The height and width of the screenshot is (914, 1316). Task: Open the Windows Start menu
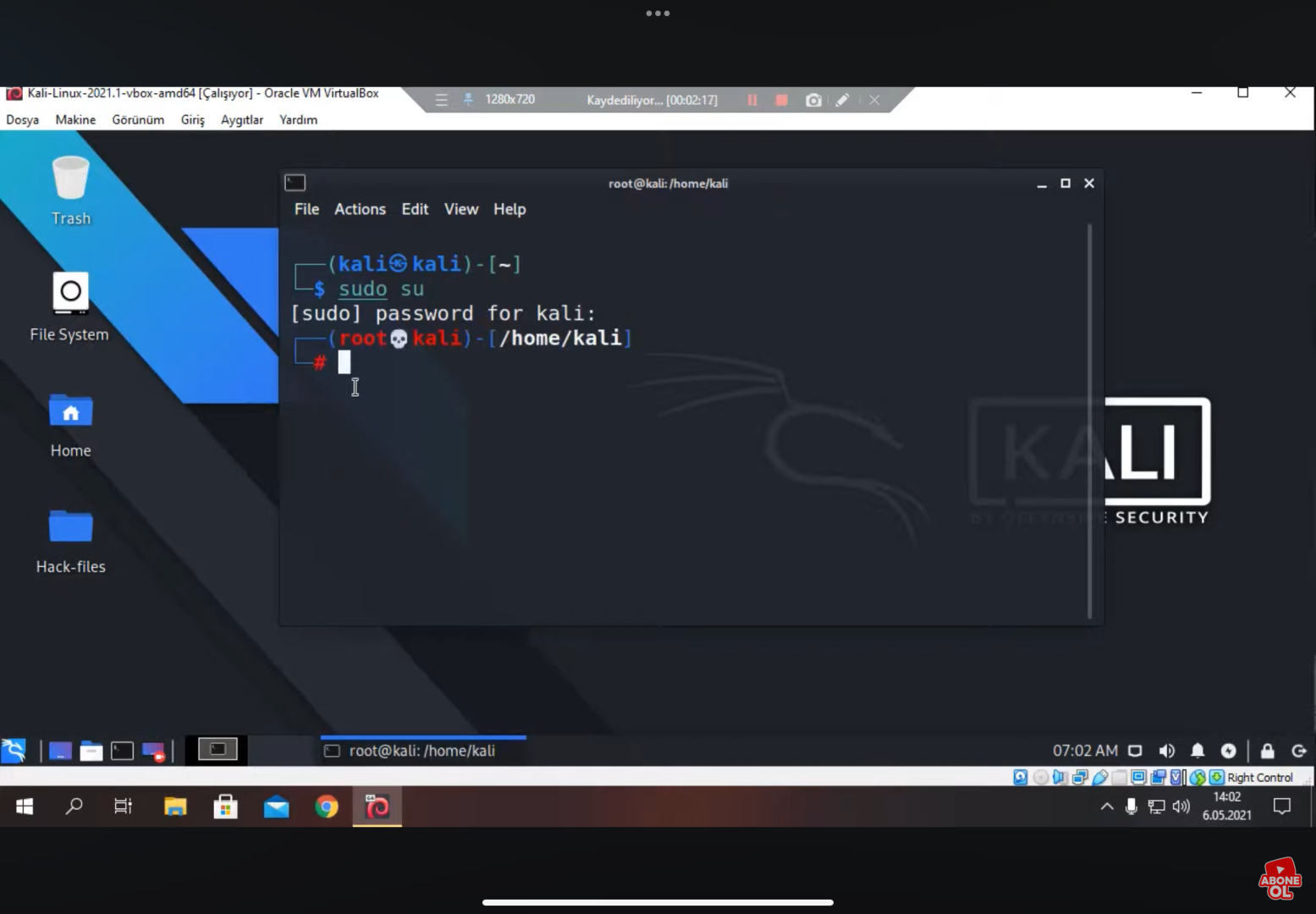coord(25,807)
